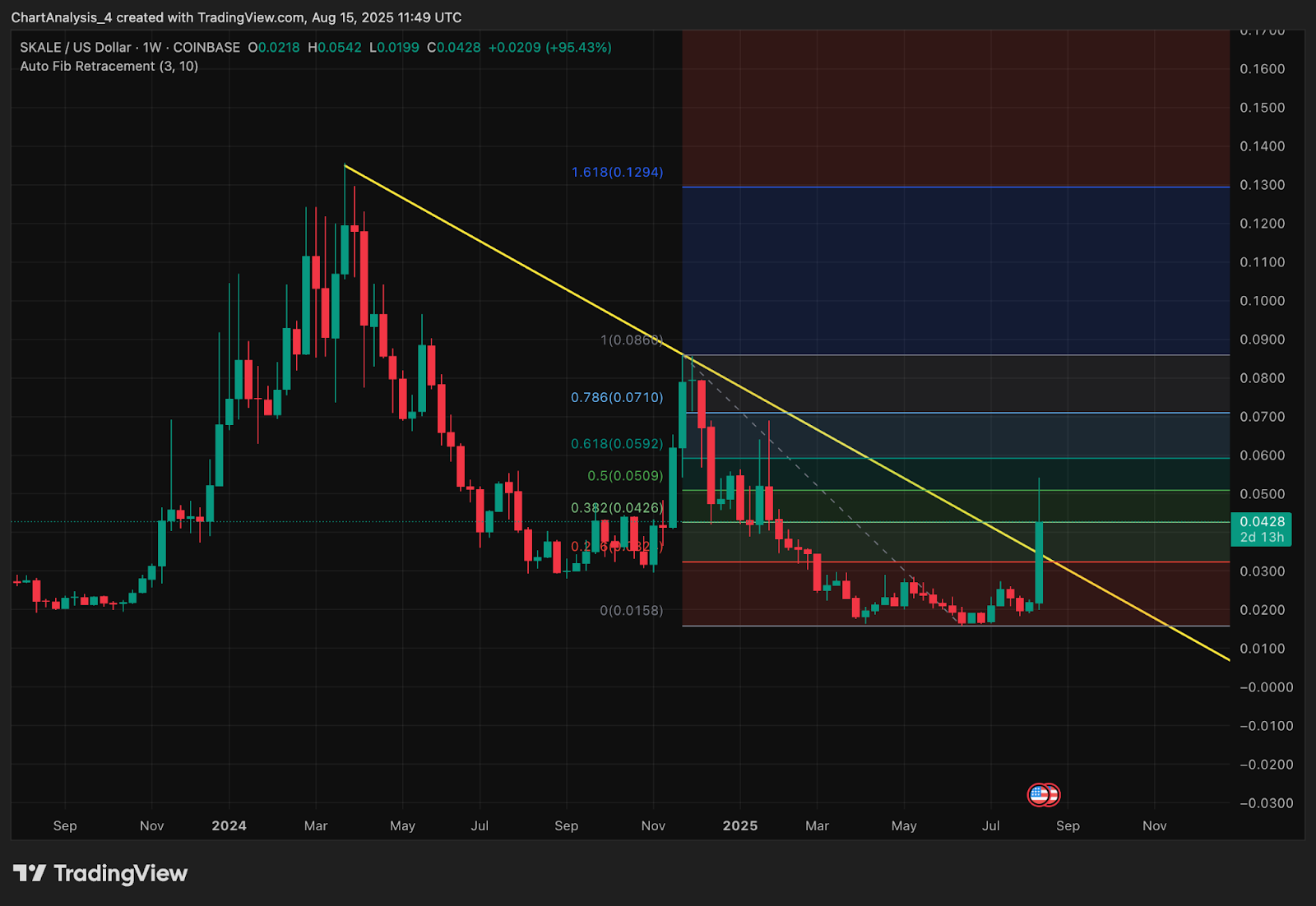Screen dimensions: 1316x906
Task: Click the 0.786(0.0710) Fib level label
Action: [617, 398]
